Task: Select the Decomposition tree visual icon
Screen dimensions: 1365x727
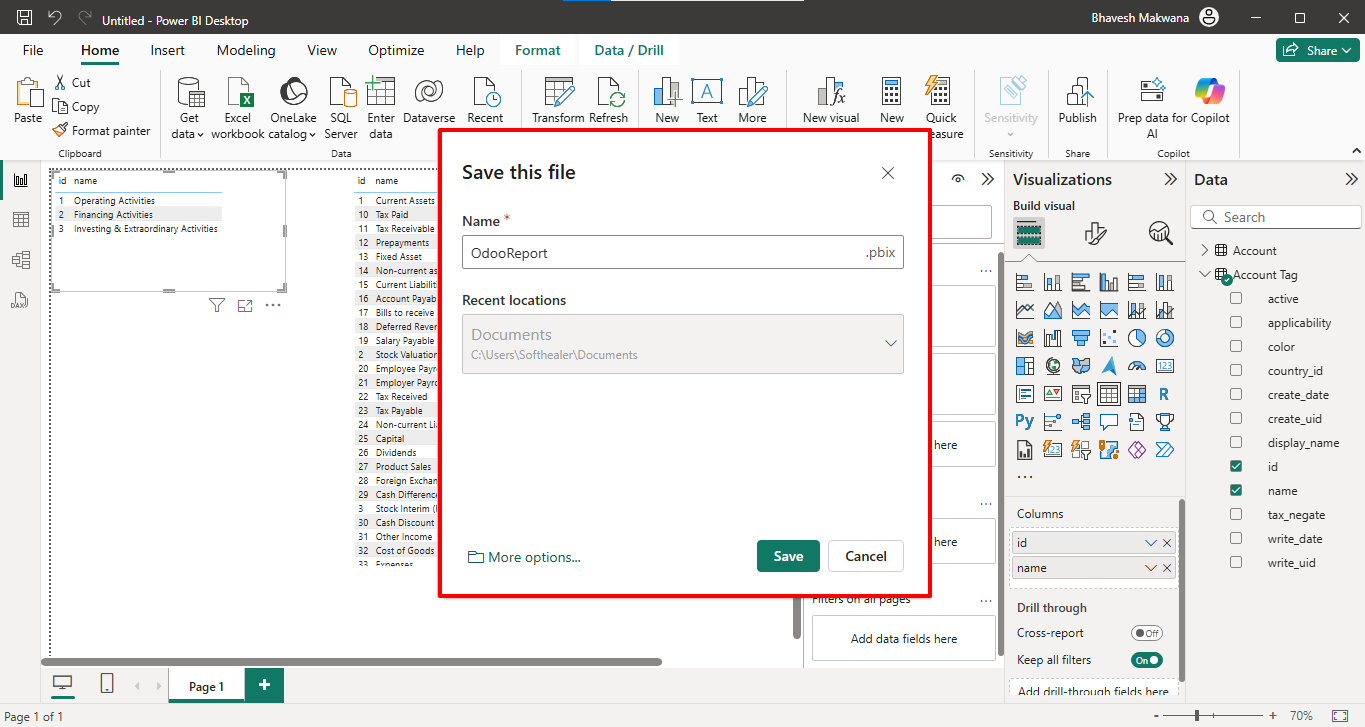Action: coord(1080,422)
